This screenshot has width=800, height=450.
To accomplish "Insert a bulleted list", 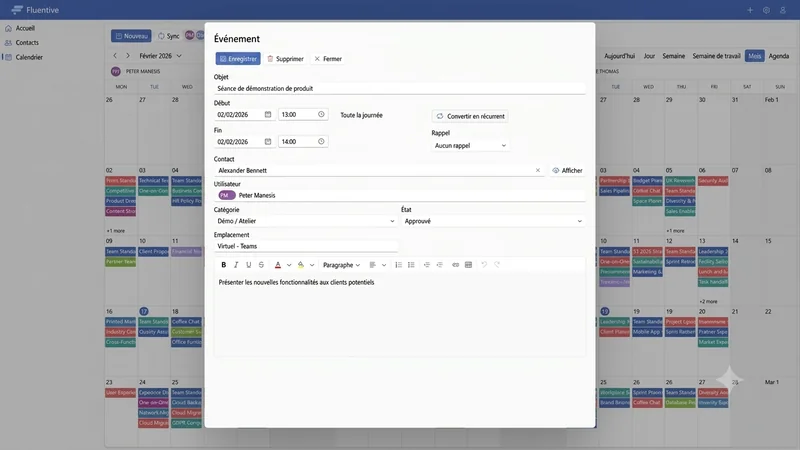I will coord(411,265).
